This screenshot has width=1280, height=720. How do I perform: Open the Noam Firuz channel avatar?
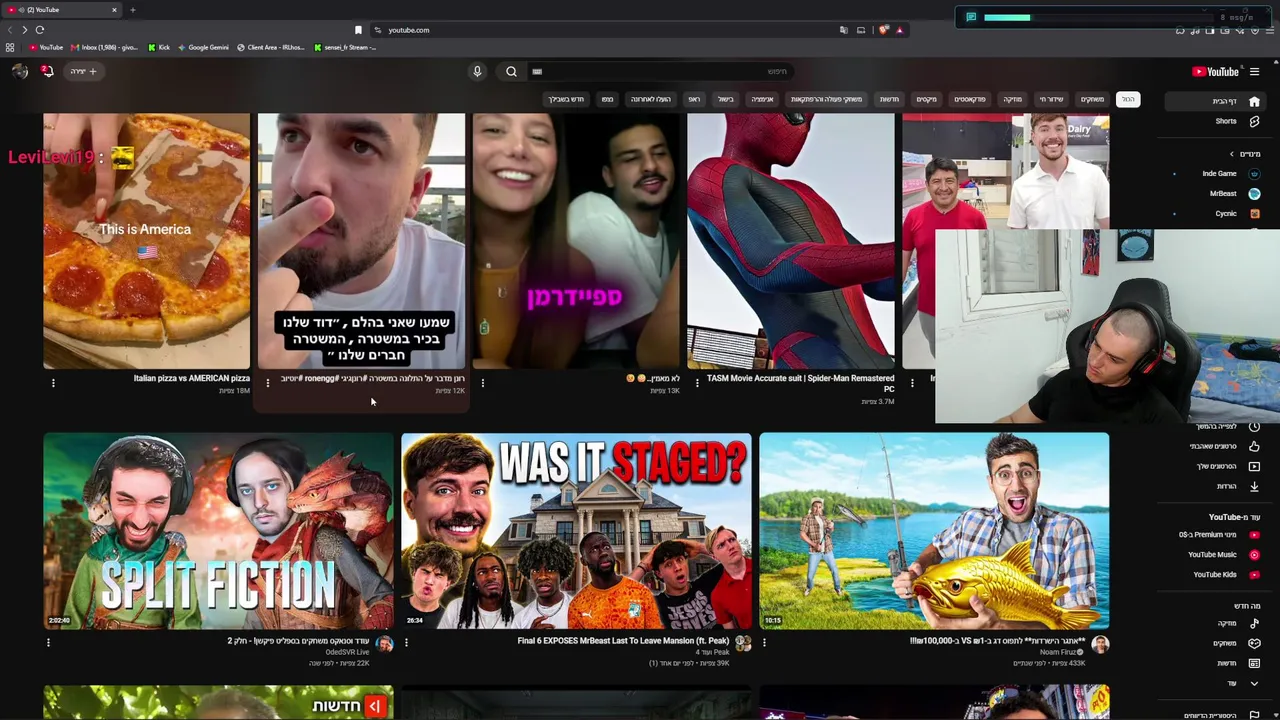(1100, 645)
